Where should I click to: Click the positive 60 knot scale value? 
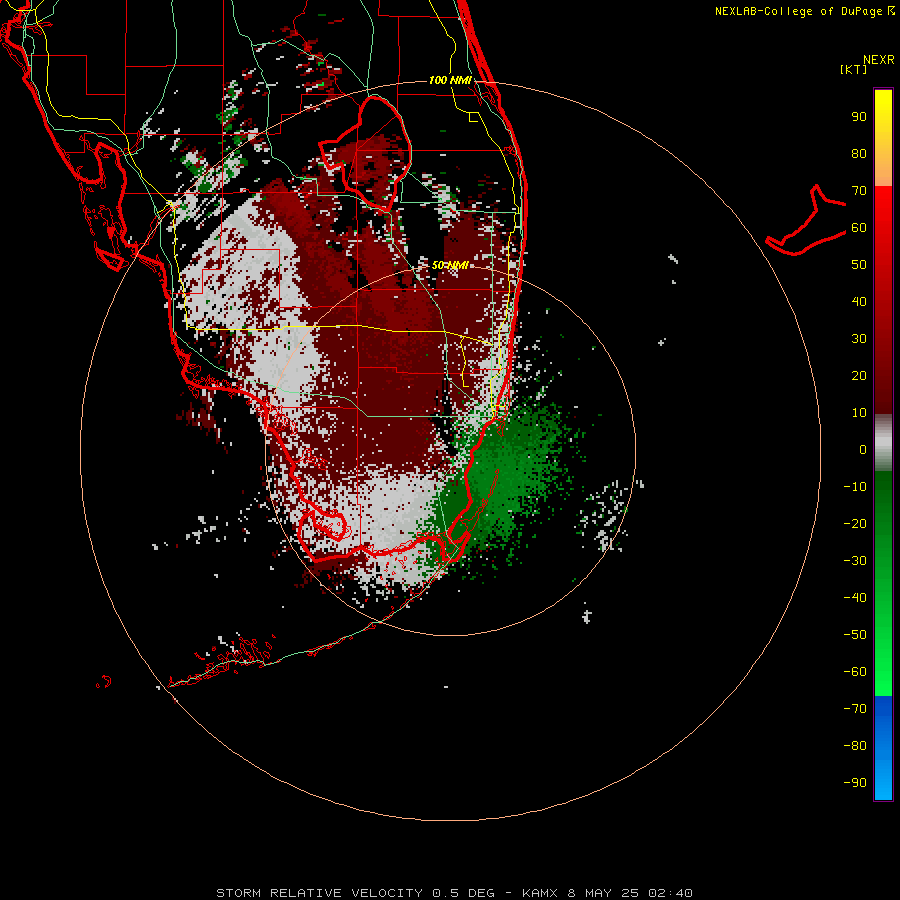click(x=859, y=227)
